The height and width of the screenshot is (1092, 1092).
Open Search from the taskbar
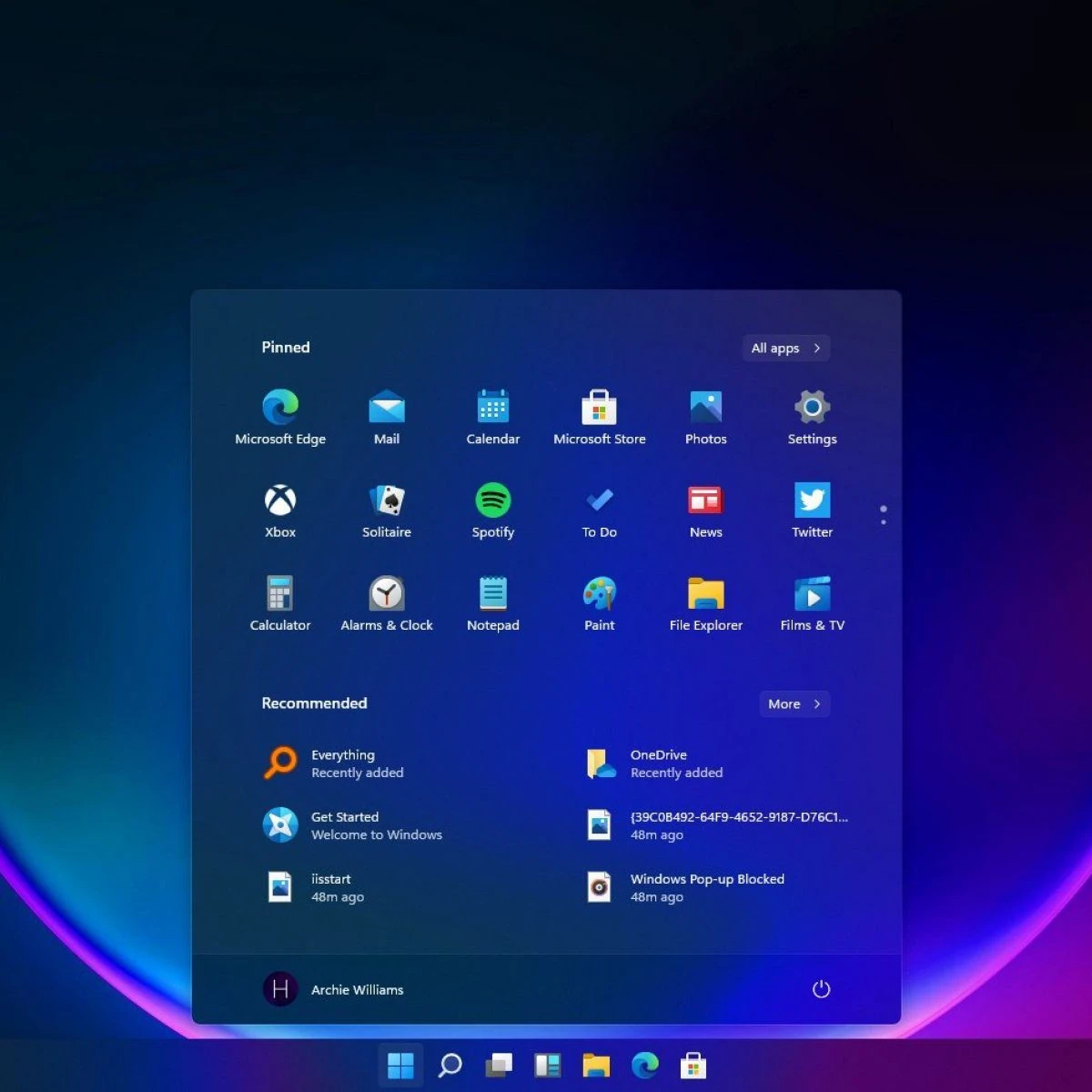450,1065
